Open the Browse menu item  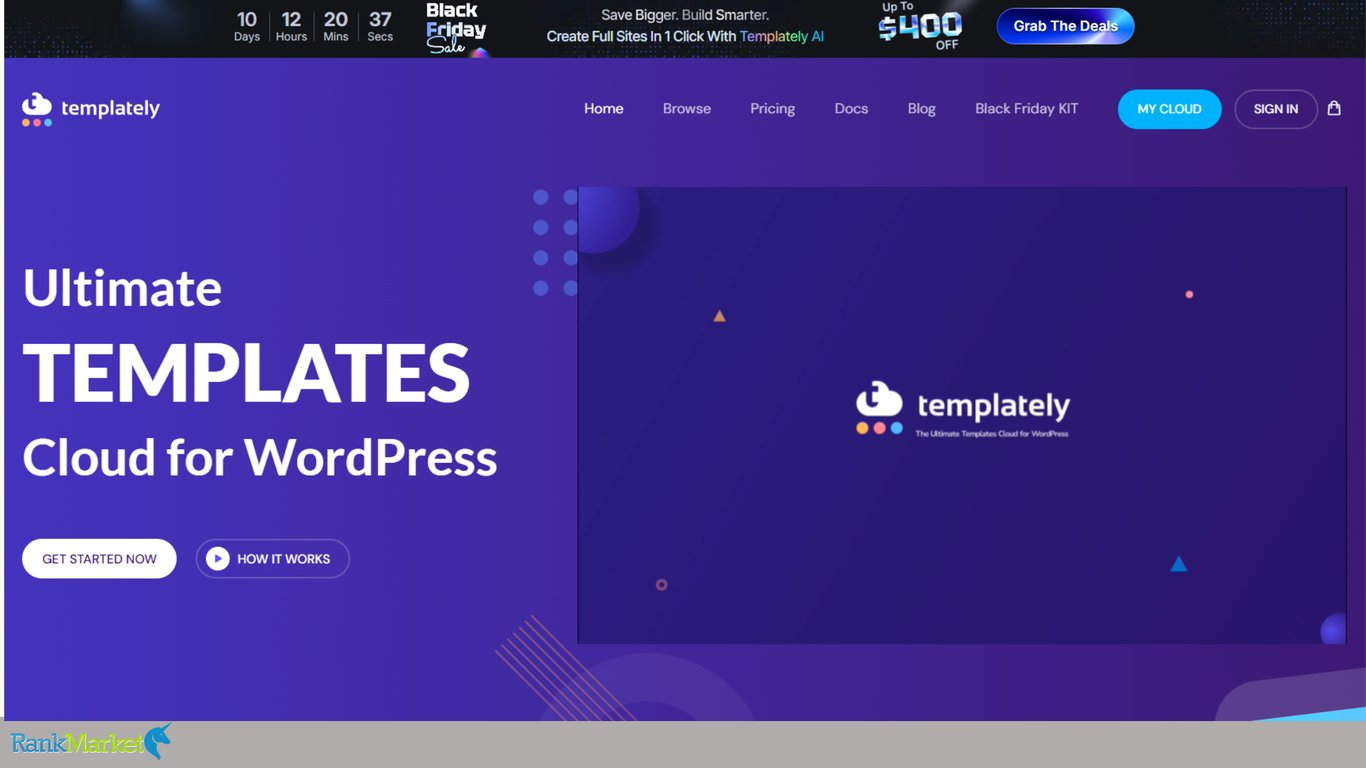687,109
